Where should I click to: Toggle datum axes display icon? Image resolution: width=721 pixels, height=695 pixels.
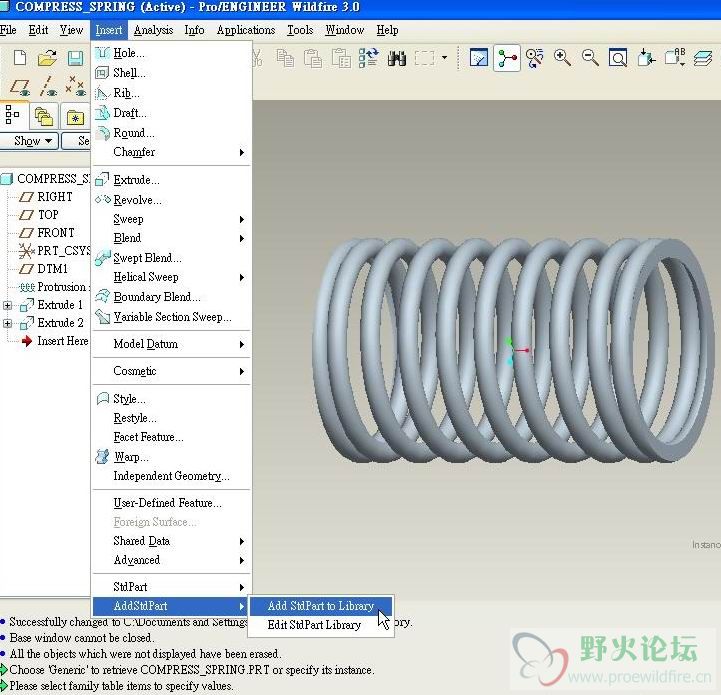tap(47, 87)
